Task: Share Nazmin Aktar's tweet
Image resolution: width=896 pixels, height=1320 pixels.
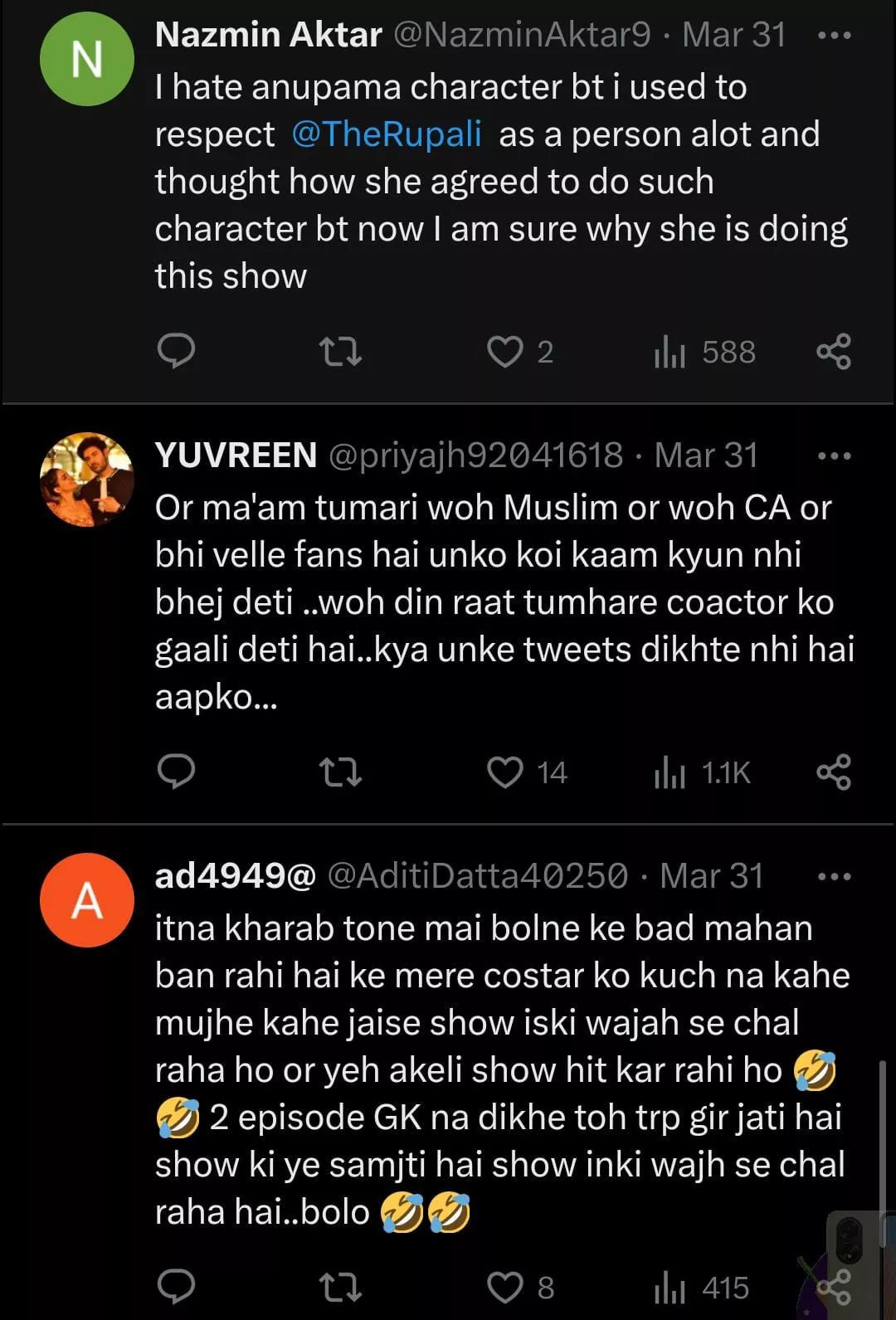Action: (x=833, y=351)
